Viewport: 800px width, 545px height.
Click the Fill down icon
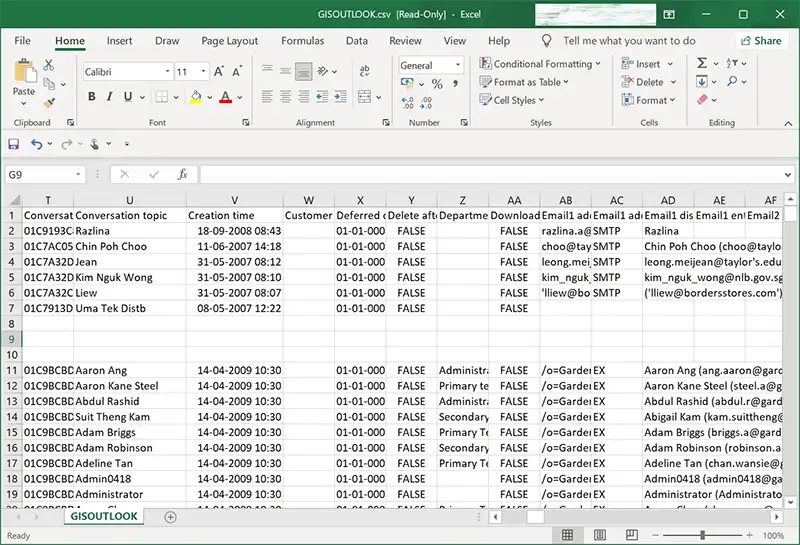pyautogui.click(x=702, y=81)
